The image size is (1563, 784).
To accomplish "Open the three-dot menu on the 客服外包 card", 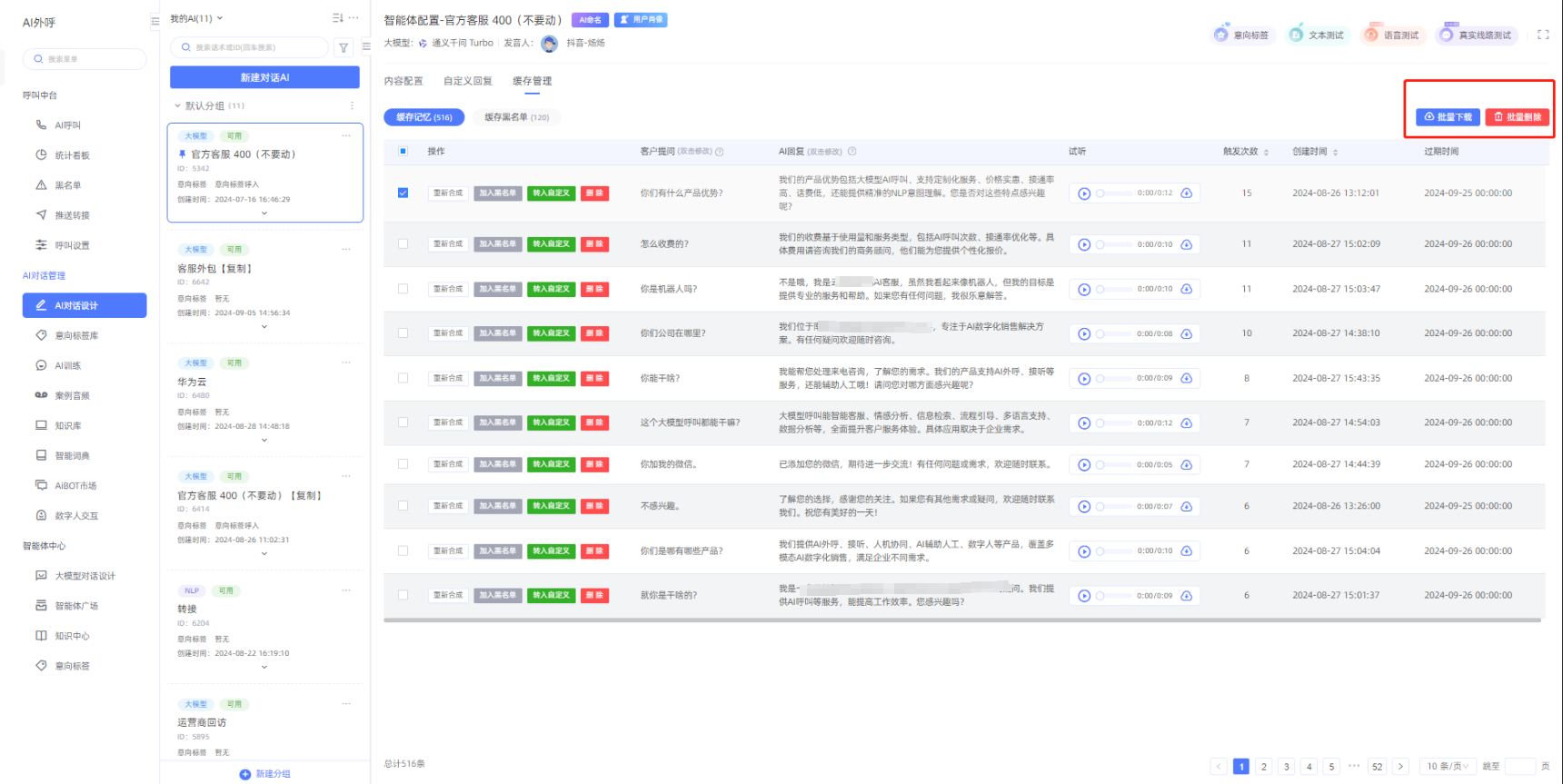I will 346,249.
